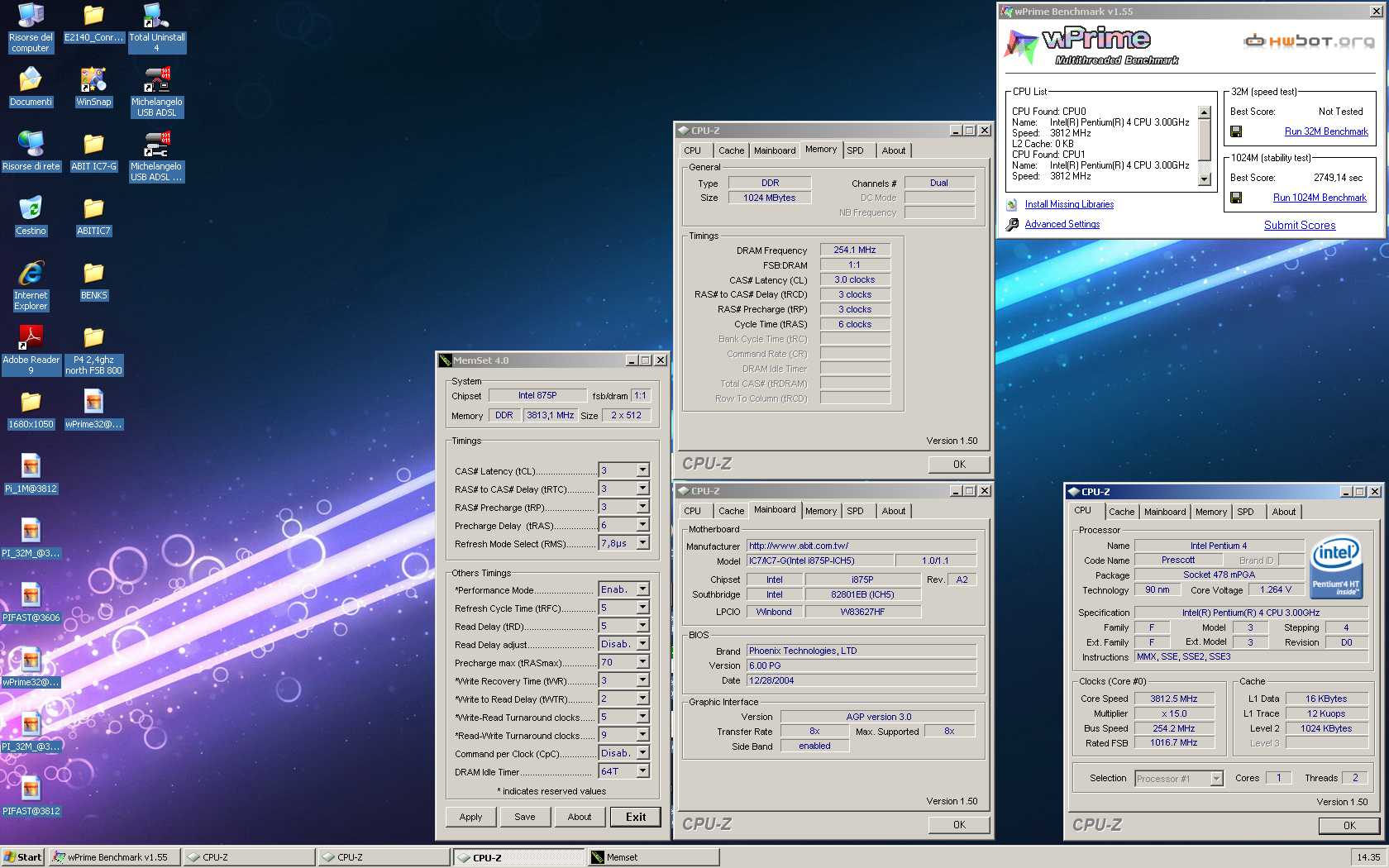
Task: Open the PIFAST@3606 image file
Action: coord(31,603)
